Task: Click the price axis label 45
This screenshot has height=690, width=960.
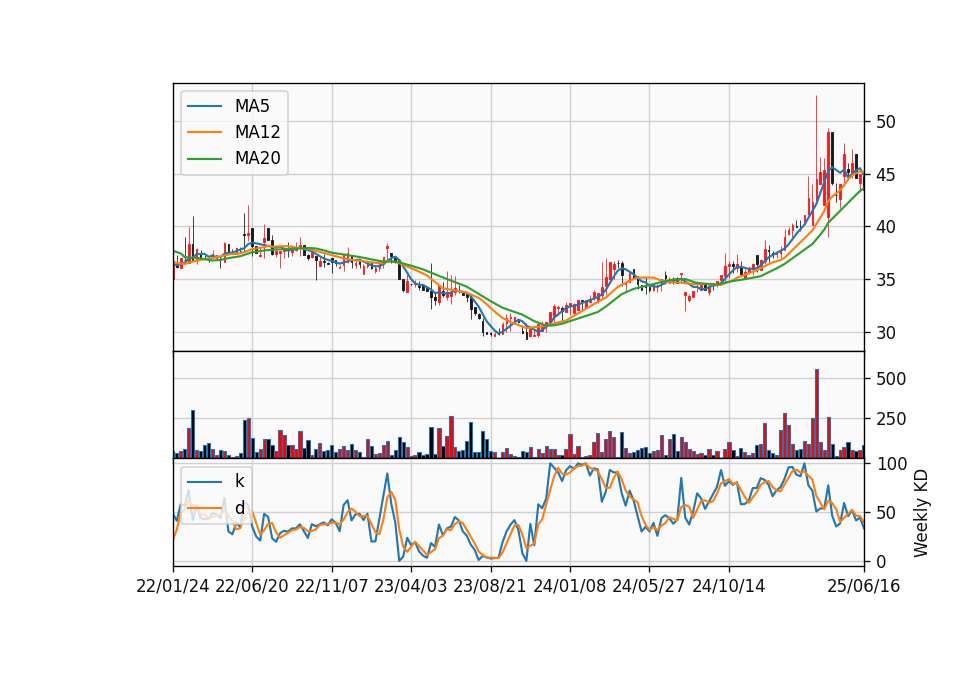Action: (885, 175)
